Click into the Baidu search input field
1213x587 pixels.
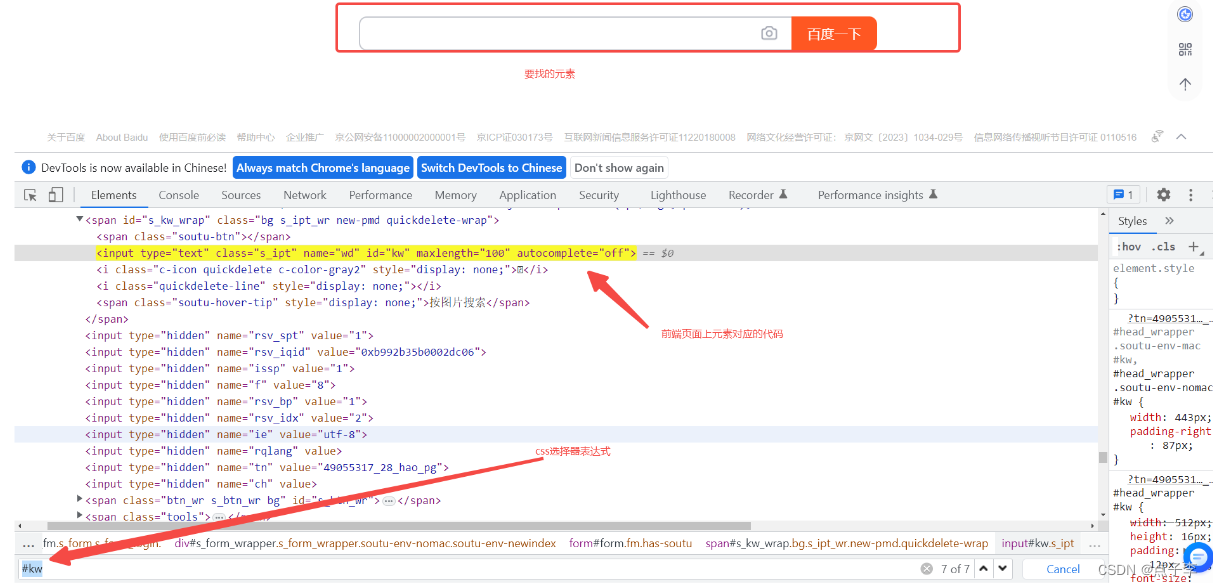[559, 33]
